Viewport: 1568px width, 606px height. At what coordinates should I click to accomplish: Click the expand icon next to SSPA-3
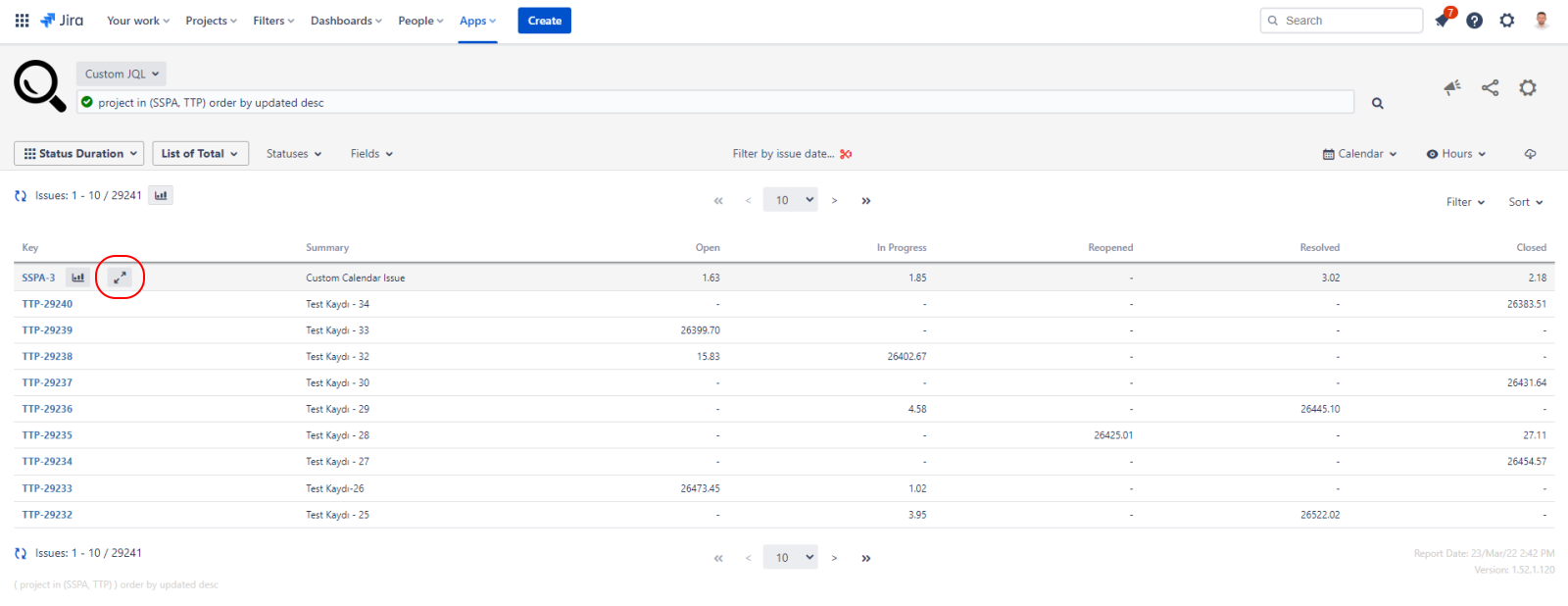point(120,278)
